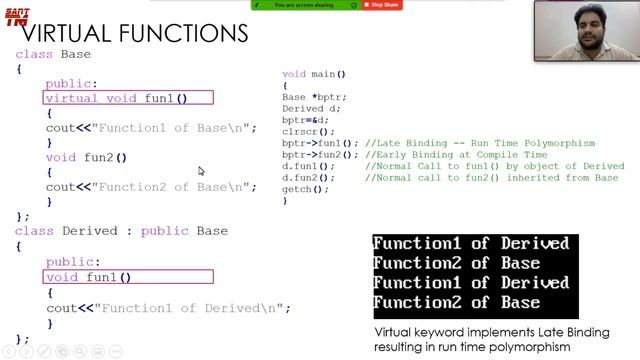
Task: Click the boxed 'virtual void fun1()' line
Action: pyautogui.click(x=128, y=98)
